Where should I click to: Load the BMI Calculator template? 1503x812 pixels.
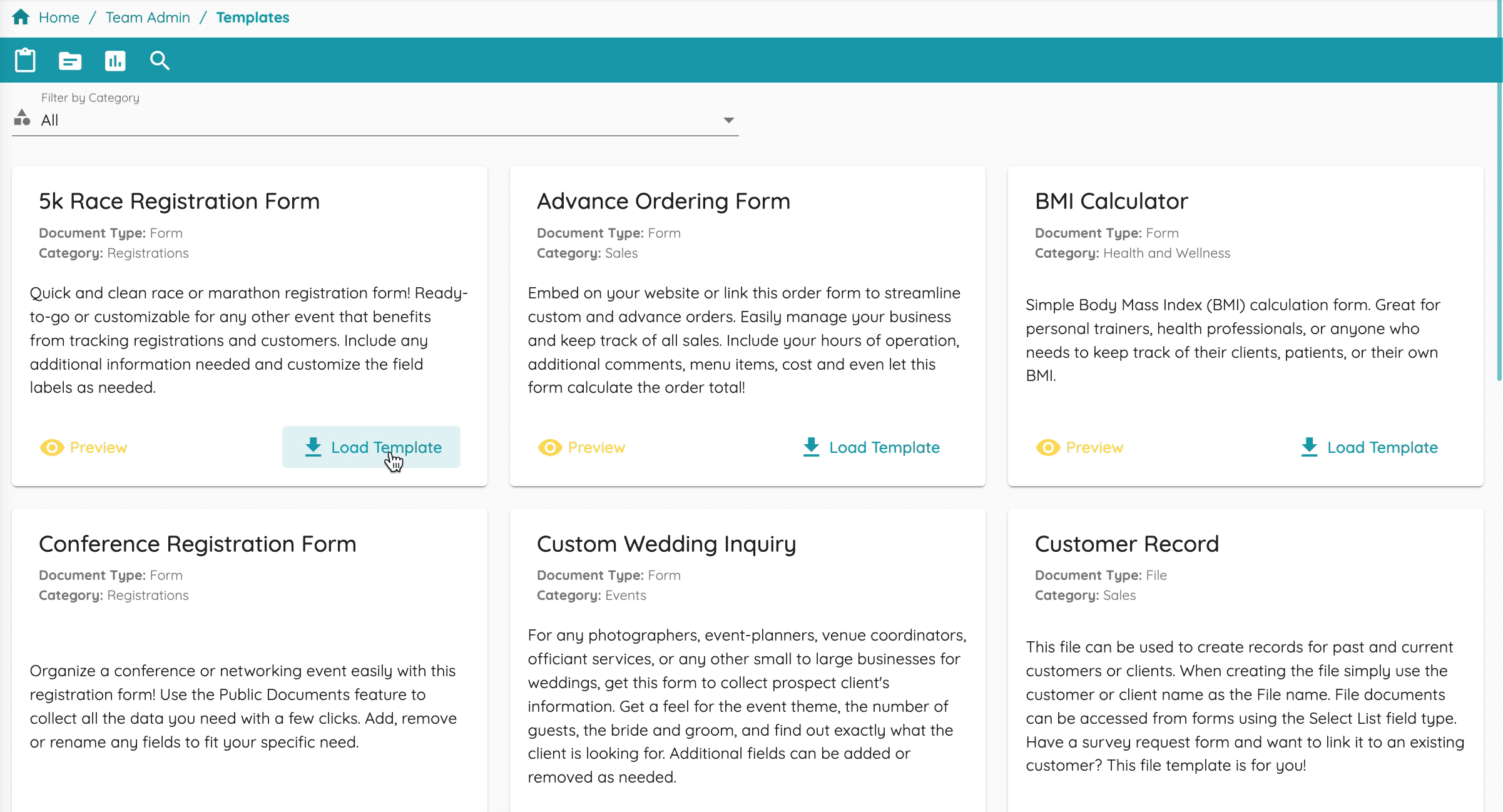coord(1369,447)
